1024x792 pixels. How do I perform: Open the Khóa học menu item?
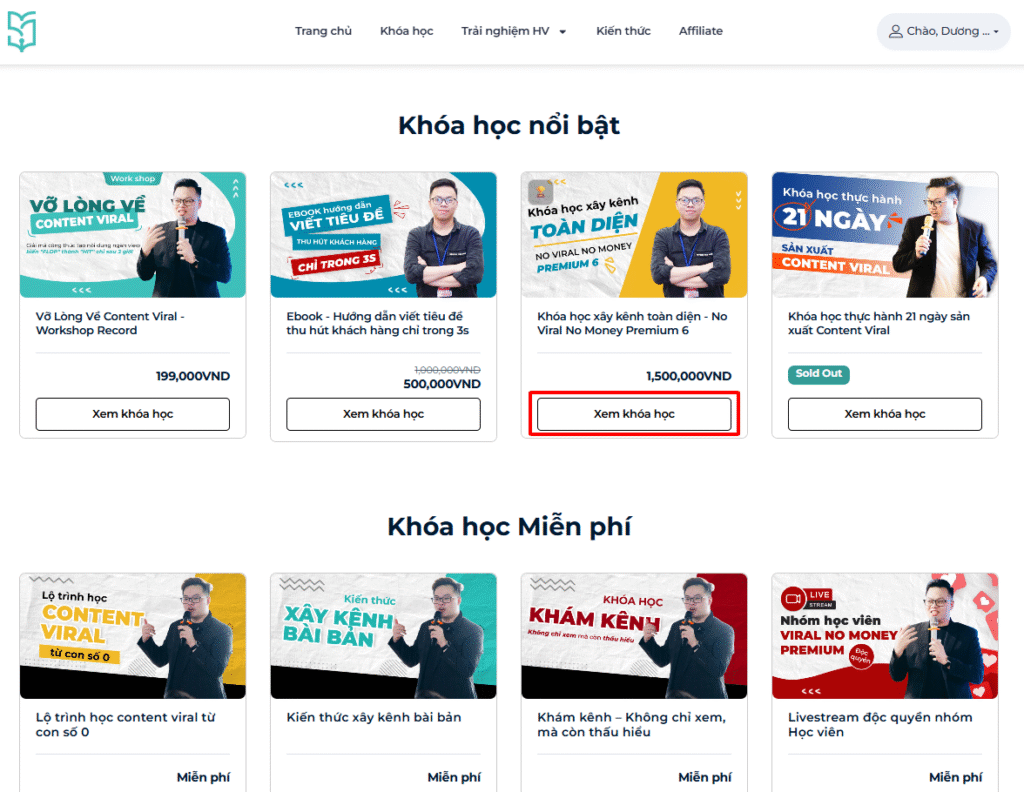pyautogui.click(x=406, y=31)
